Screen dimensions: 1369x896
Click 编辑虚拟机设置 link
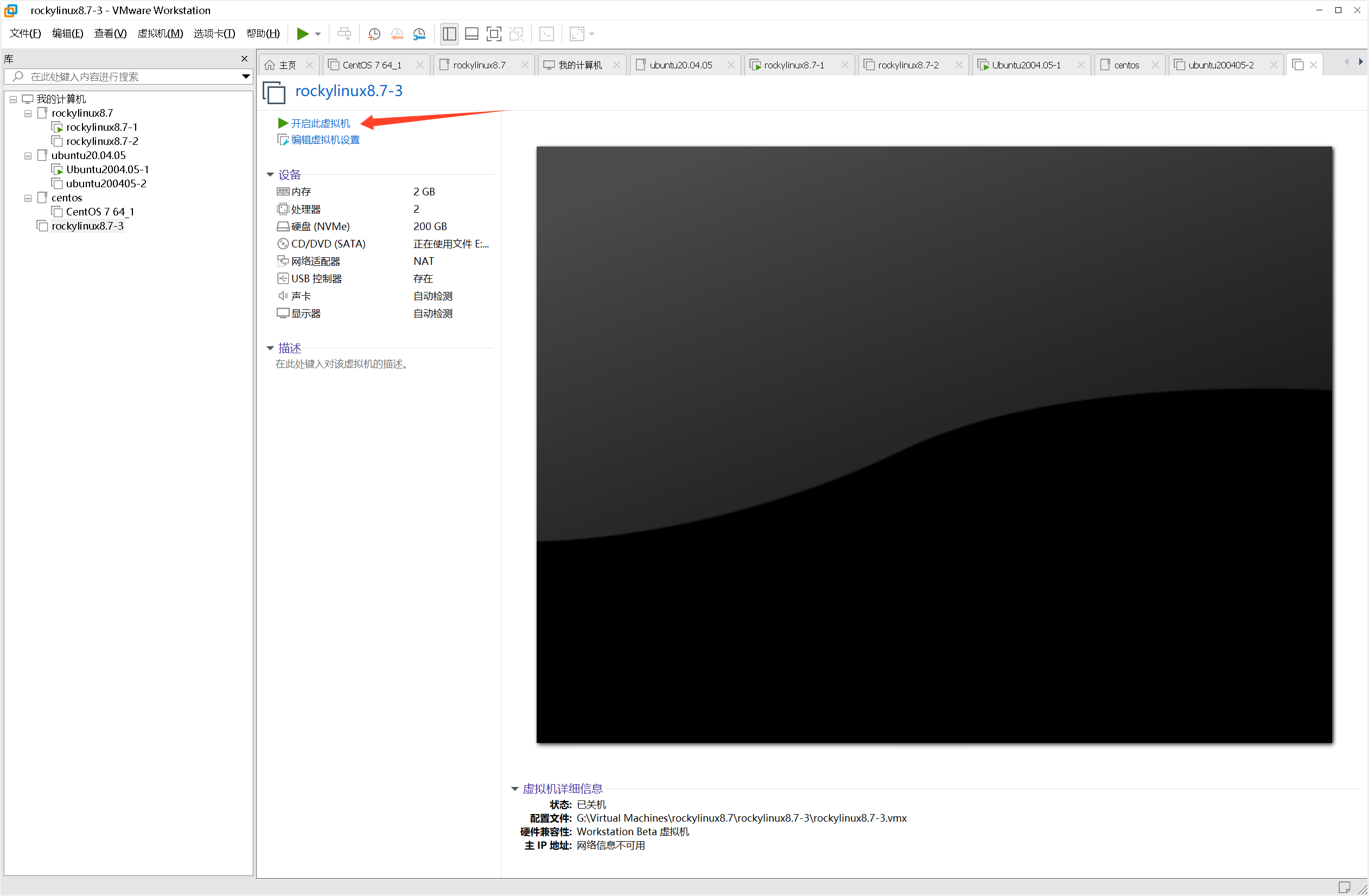pyautogui.click(x=325, y=140)
